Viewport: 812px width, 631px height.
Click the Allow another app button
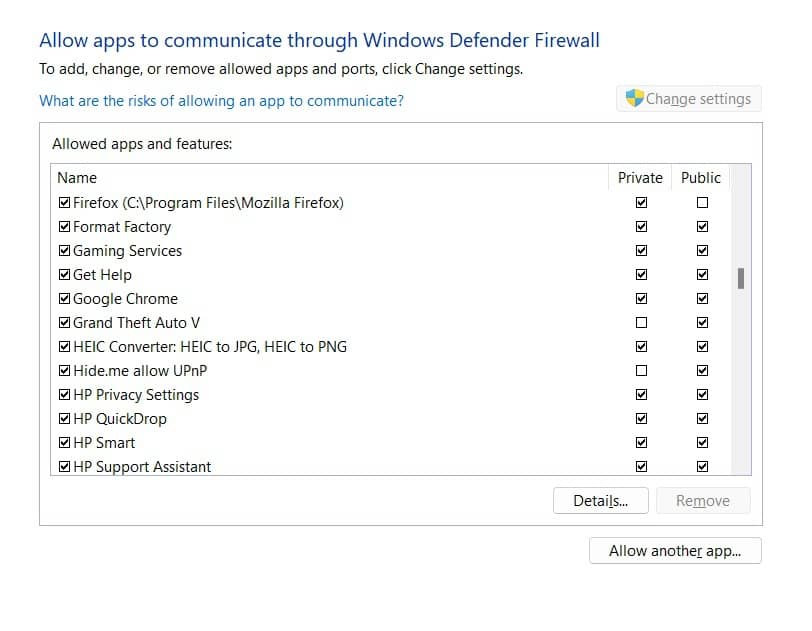click(675, 551)
